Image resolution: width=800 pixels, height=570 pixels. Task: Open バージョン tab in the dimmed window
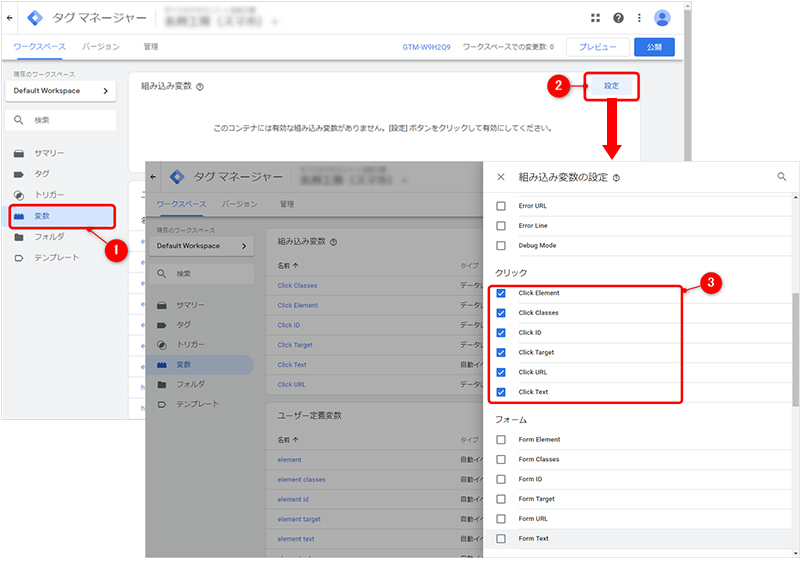239,204
